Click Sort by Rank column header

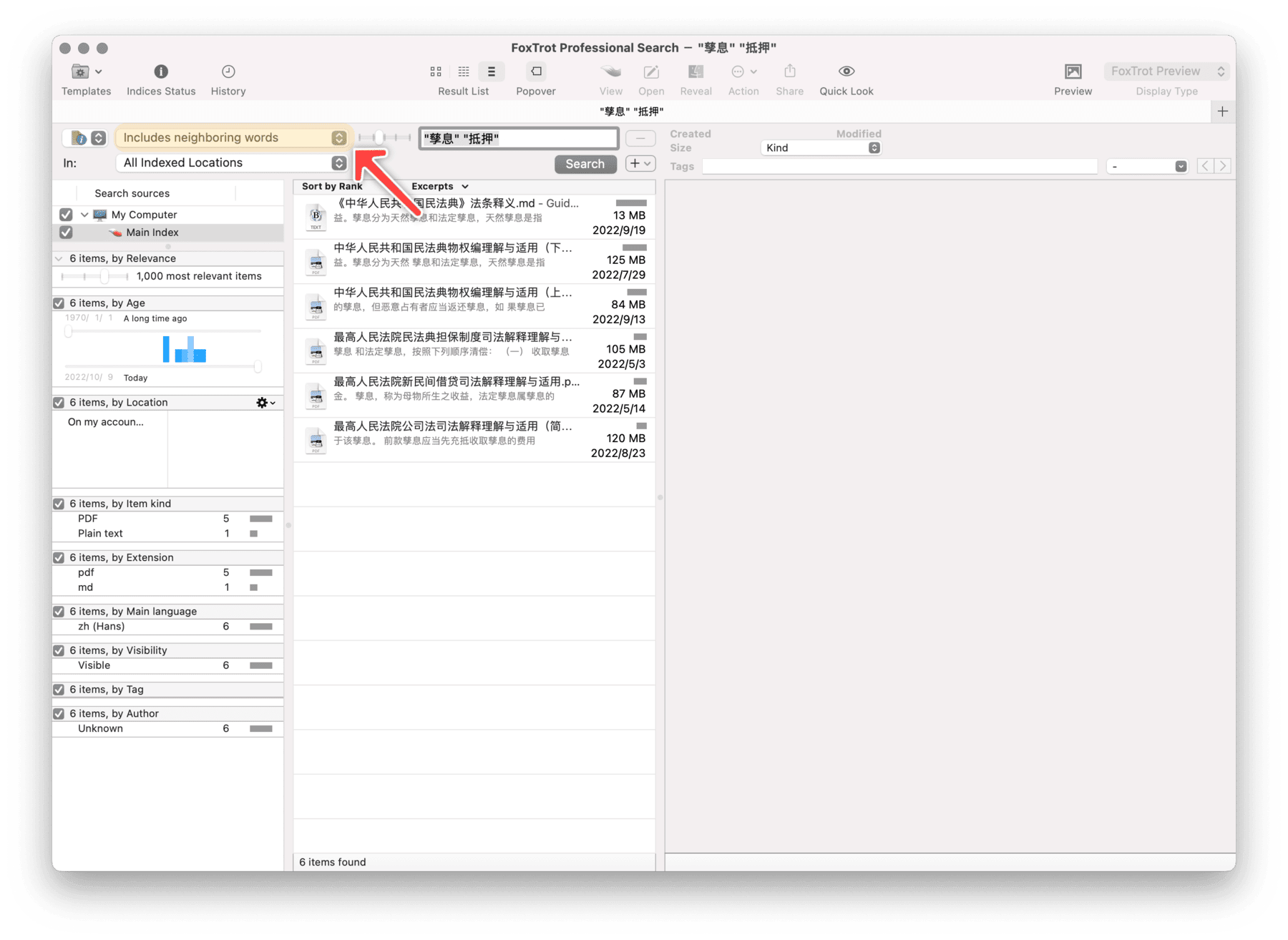click(332, 186)
